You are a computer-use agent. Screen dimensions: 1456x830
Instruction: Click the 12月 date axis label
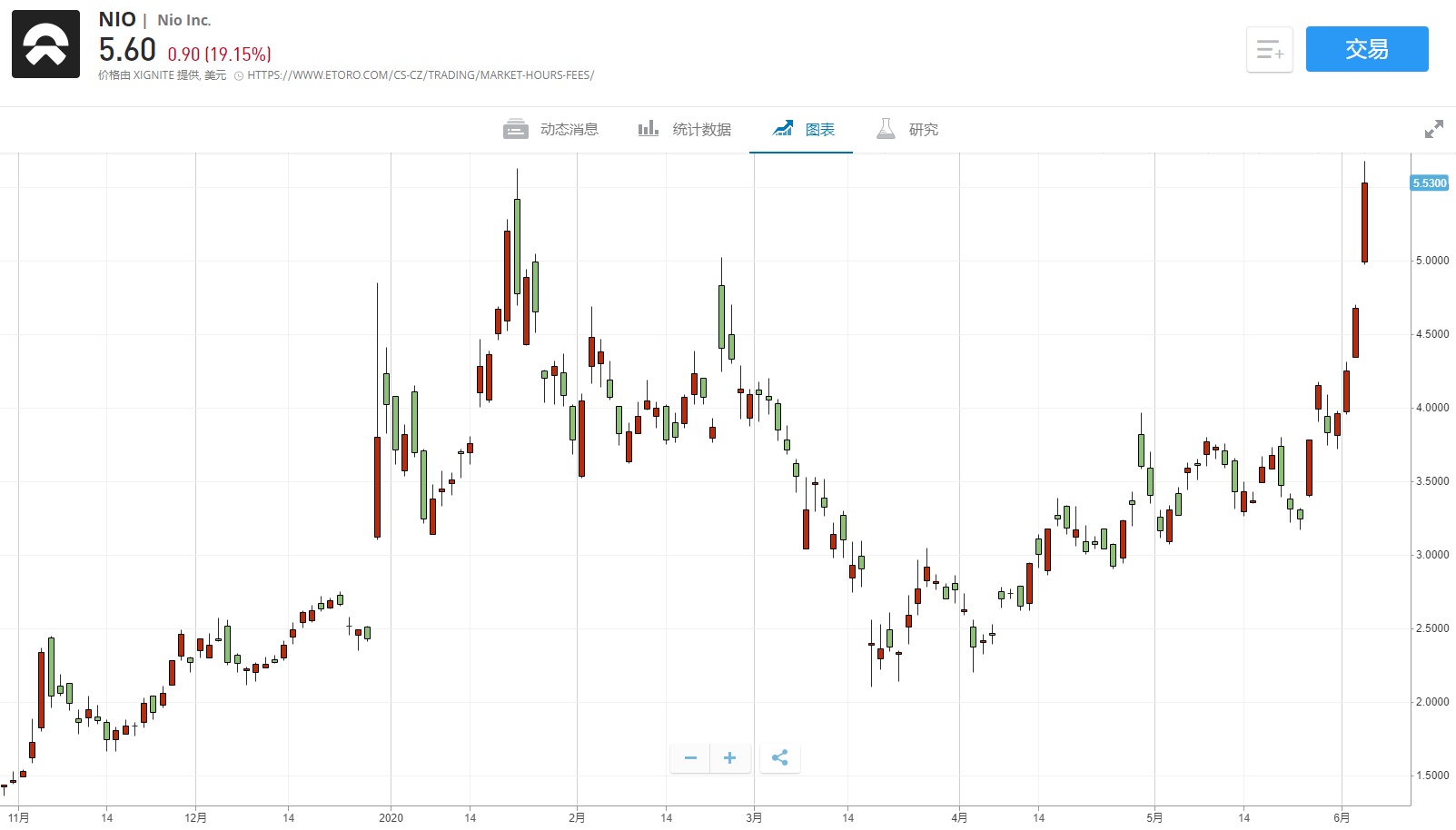pos(195,817)
